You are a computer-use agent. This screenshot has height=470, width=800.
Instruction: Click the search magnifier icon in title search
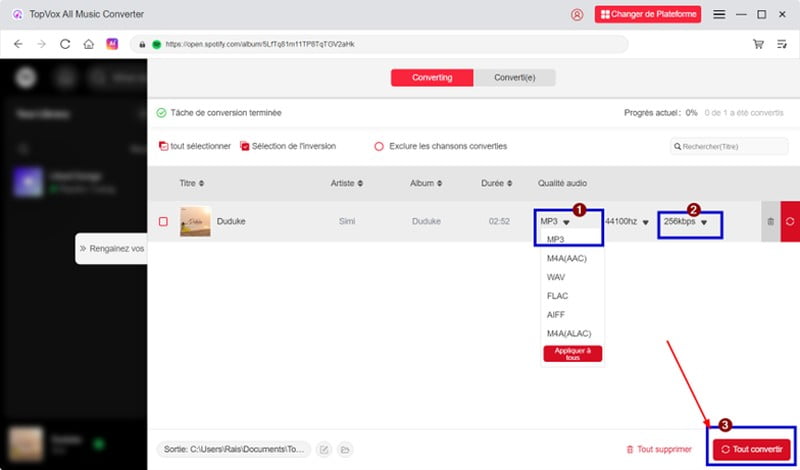678,146
